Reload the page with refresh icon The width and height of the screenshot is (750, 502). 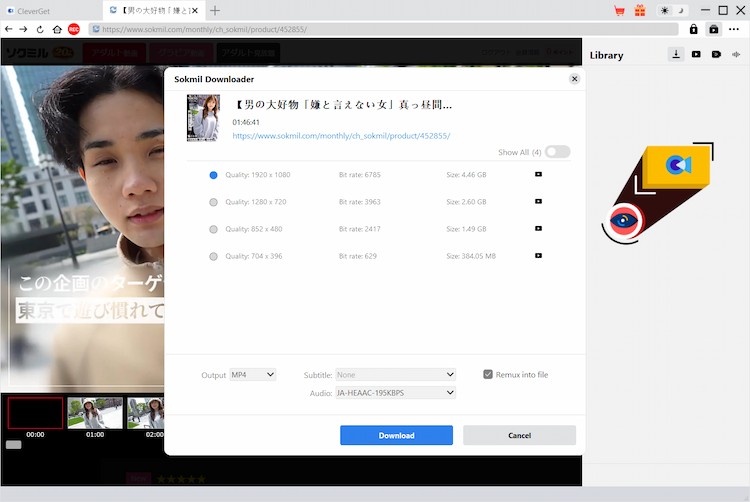40,29
